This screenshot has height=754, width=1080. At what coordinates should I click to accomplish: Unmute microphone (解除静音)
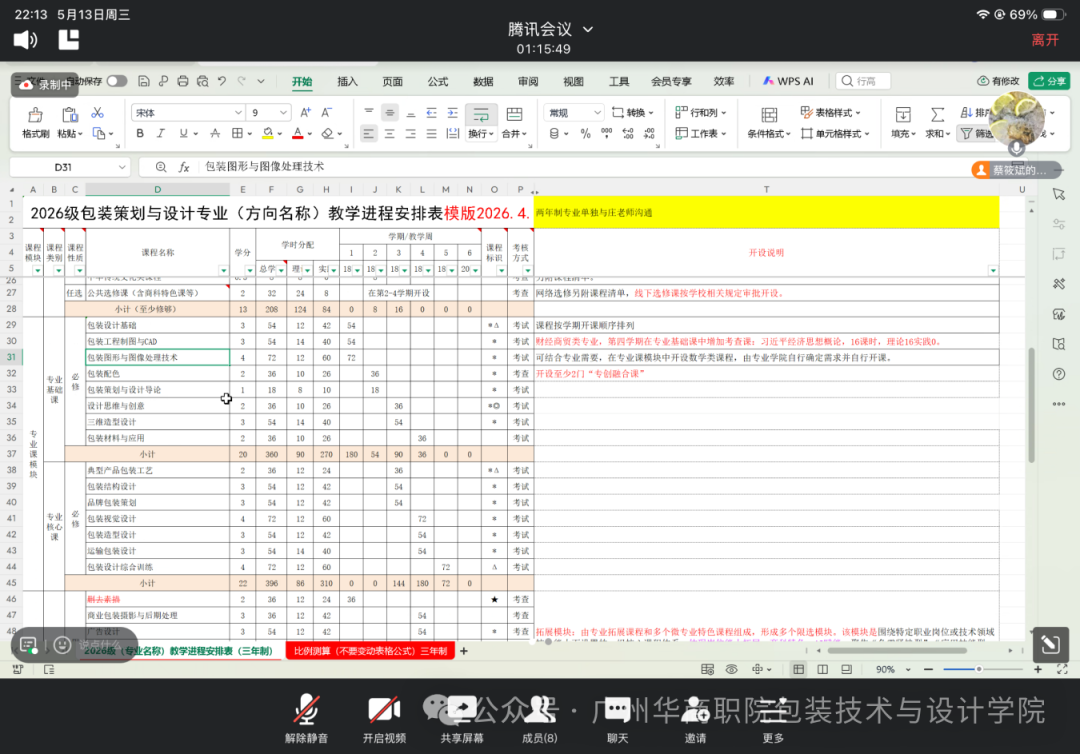[x=306, y=720]
